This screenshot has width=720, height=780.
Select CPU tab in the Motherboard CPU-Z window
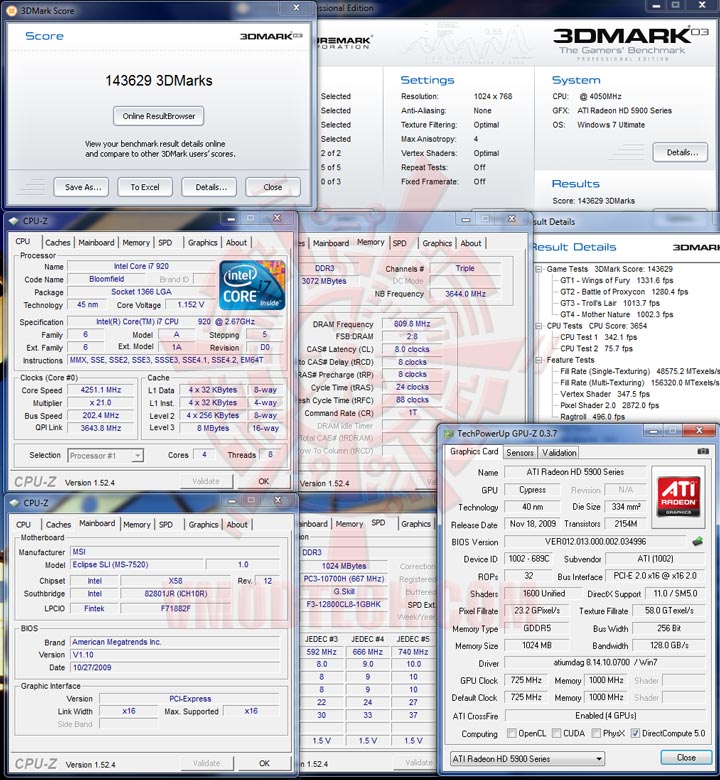pos(23,525)
